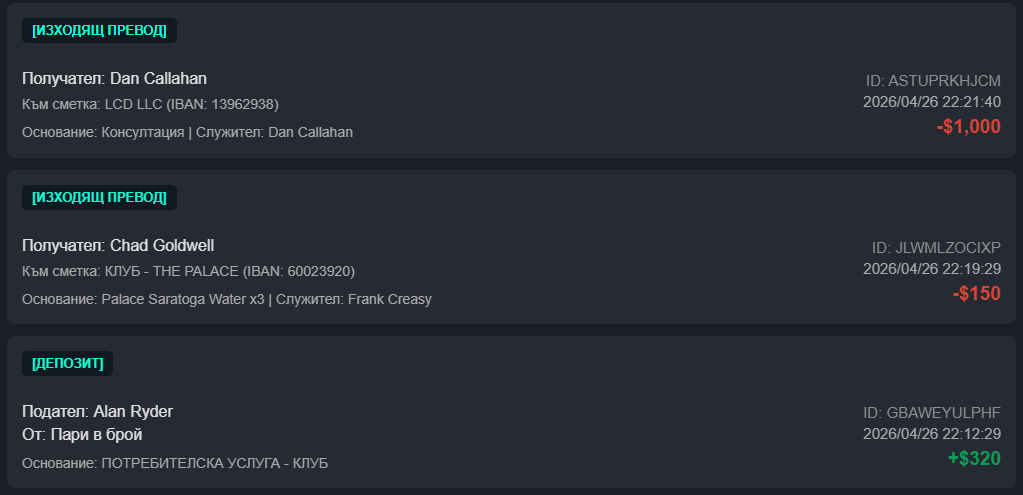Viewport: 1023px width, 495px height.
Task: Select recipient name Dan Callahan
Action: pyautogui.click(x=158, y=78)
